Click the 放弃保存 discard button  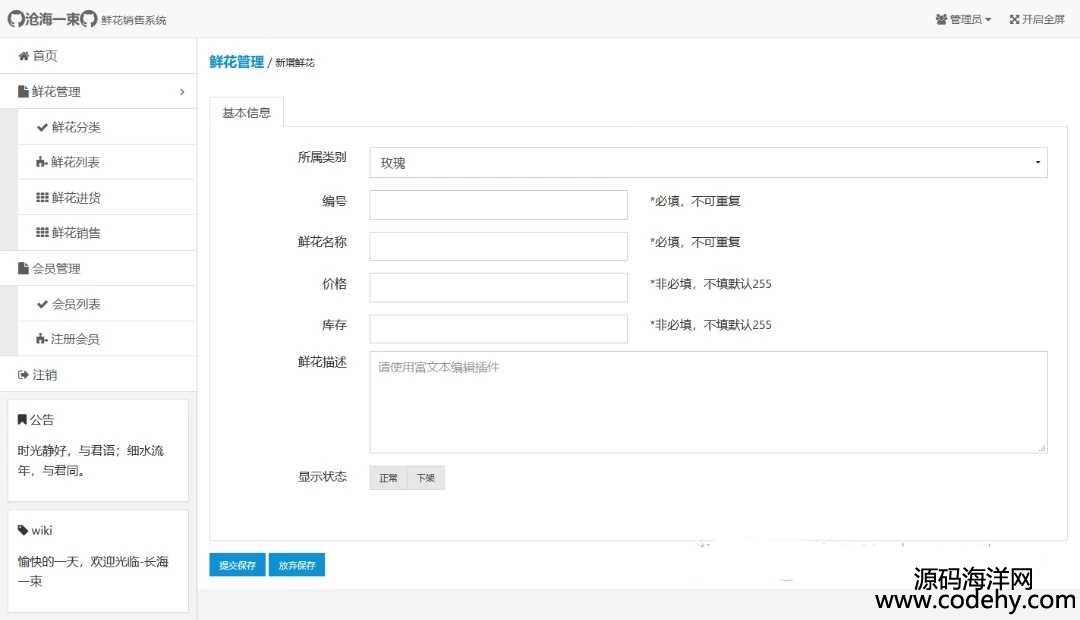click(297, 565)
